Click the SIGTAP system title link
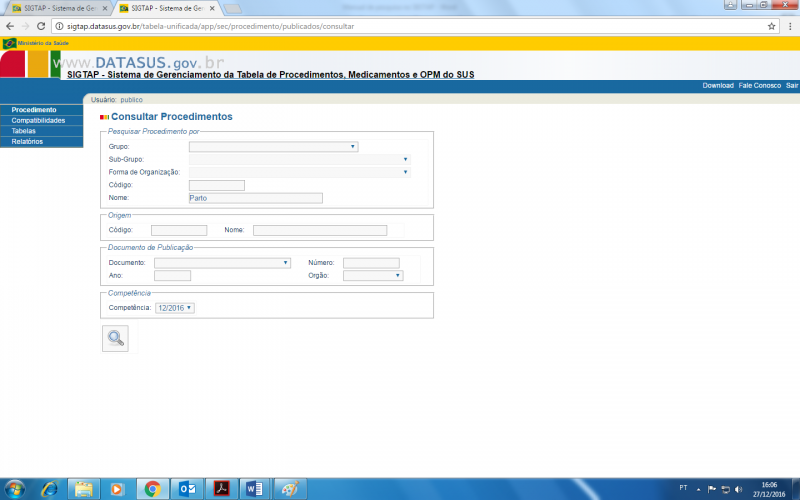Viewport: 800px width, 500px height. (x=270, y=75)
